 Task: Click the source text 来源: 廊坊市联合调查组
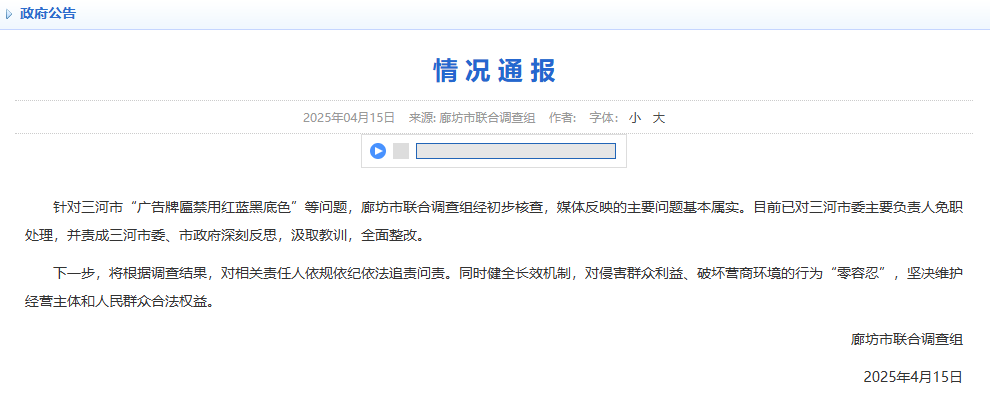point(472,117)
